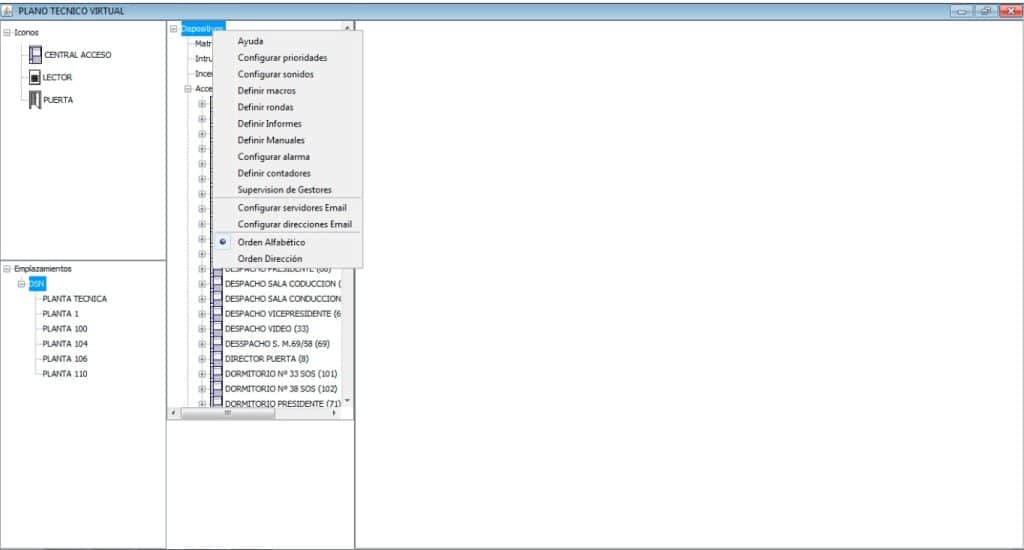Open the PLANTA 100 floor

tap(65, 329)
